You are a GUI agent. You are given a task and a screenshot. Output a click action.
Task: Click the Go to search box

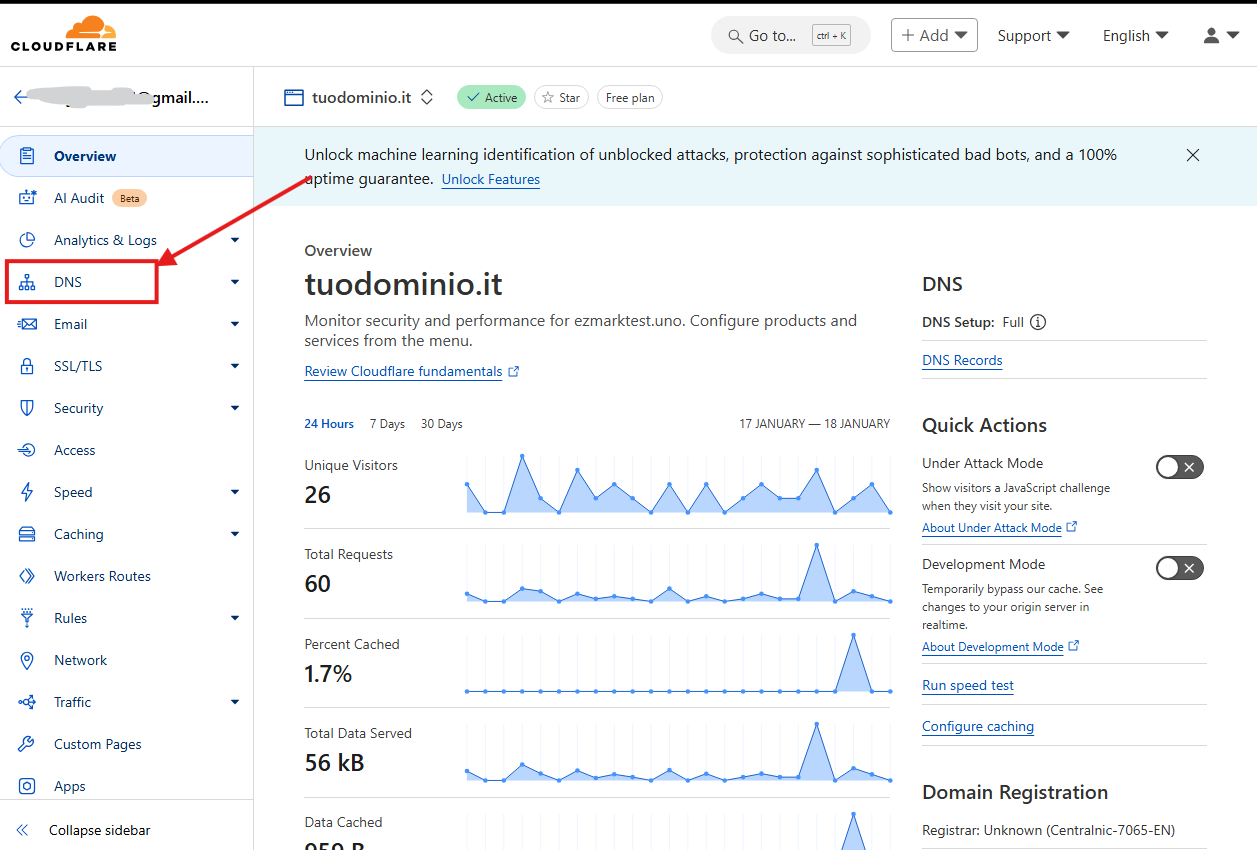click(x=791, y=35)
